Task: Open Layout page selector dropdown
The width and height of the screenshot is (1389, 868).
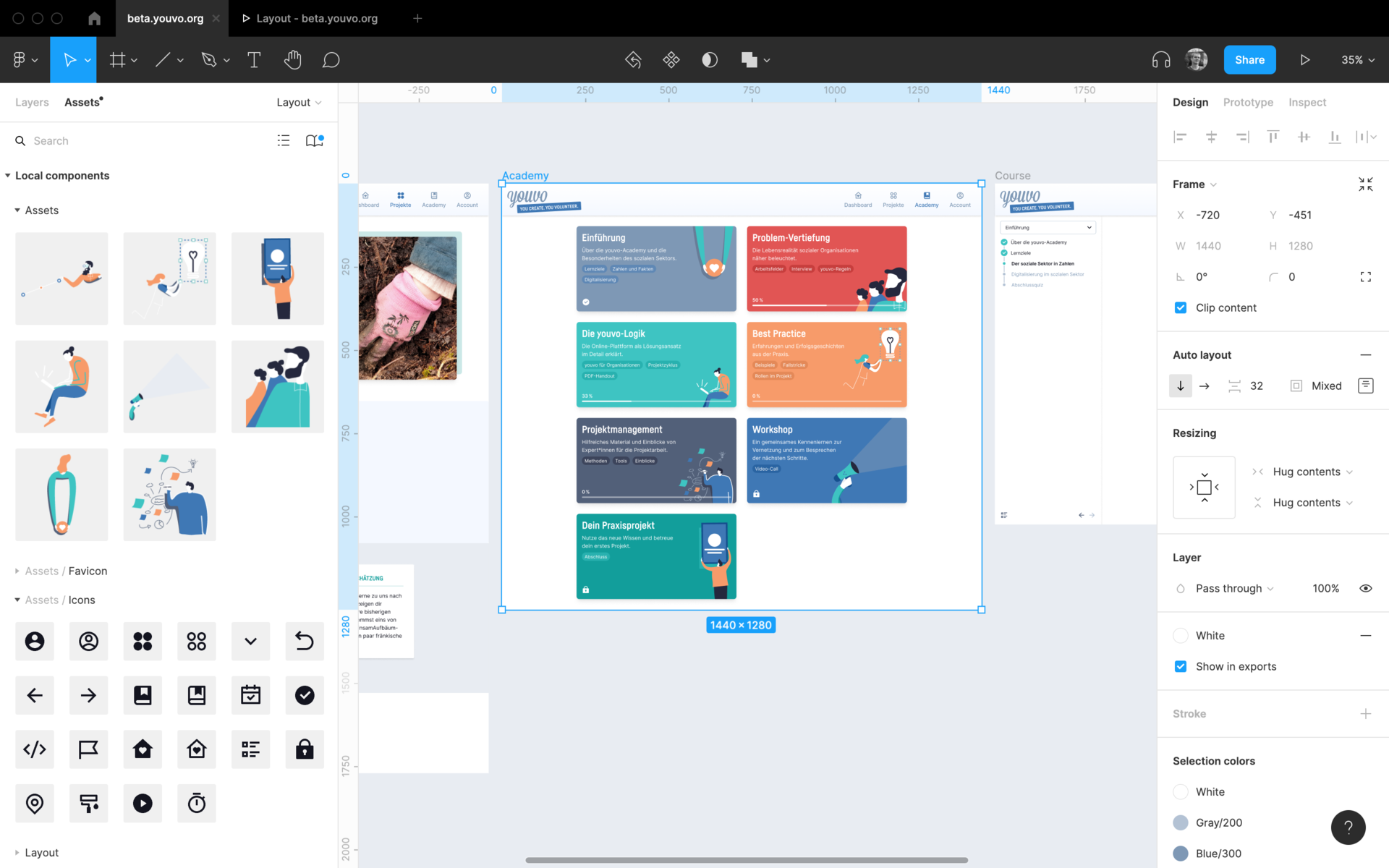Action: coord(299,102)
